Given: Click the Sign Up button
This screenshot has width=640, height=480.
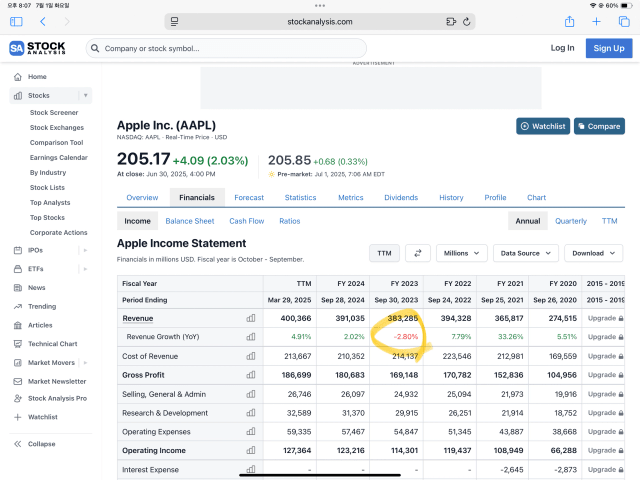Looking at the screenshot, I should click(609, 48).
